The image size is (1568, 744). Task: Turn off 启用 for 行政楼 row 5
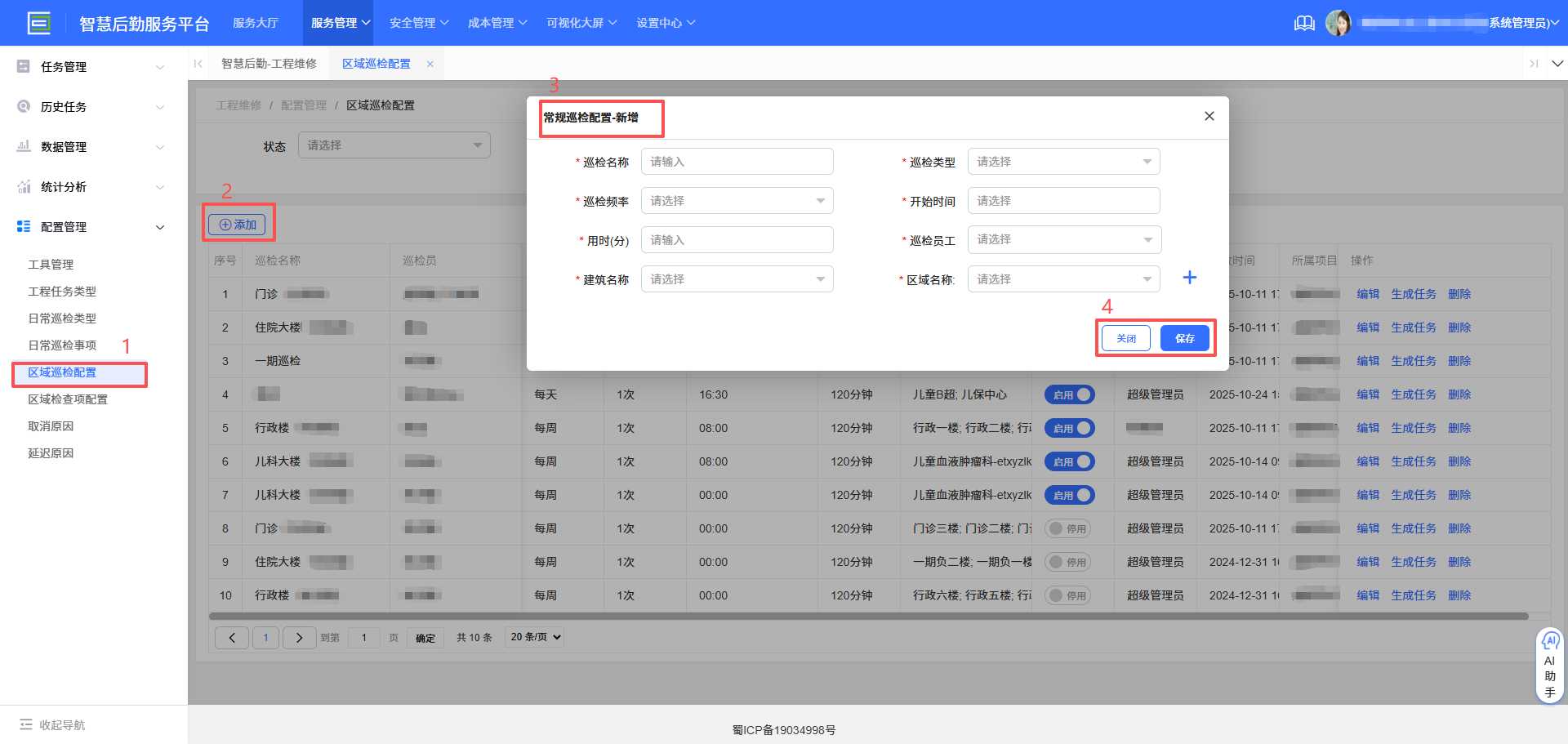1069,427
